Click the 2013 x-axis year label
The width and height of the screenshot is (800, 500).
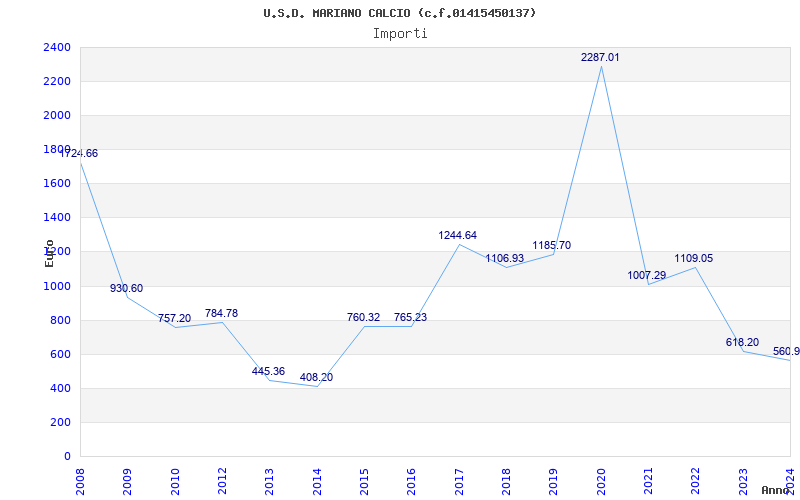[269, 481]
